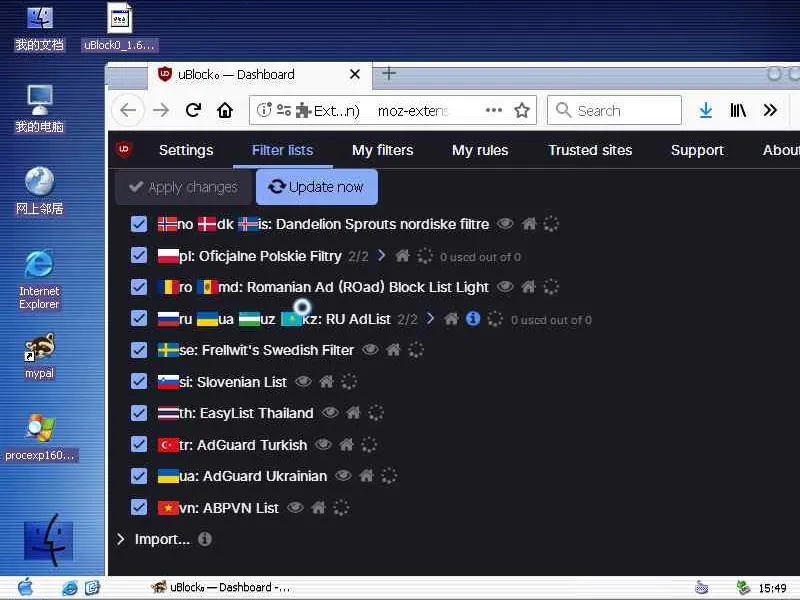Open home link for Romanian Ad Block List
Screen dimensions: 800x600
coord(529,287)
